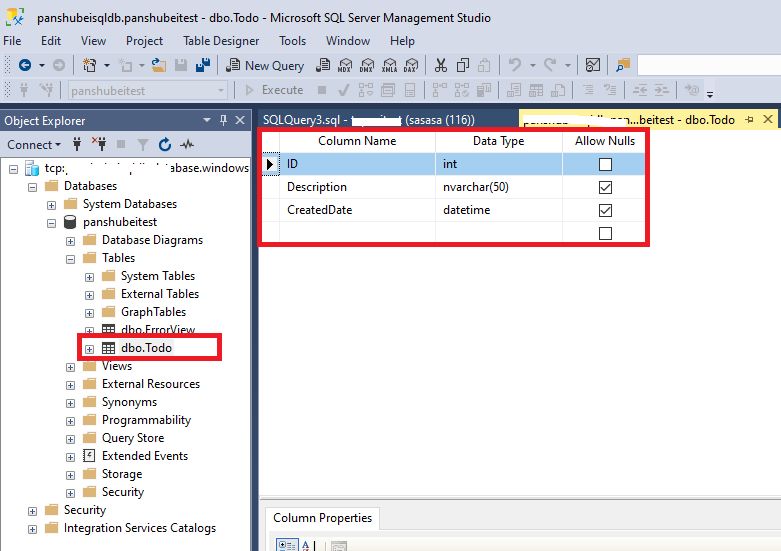Click the Navigate Backward arrow icon
This screenshot has height=551, width=781.
coord(25,65)
